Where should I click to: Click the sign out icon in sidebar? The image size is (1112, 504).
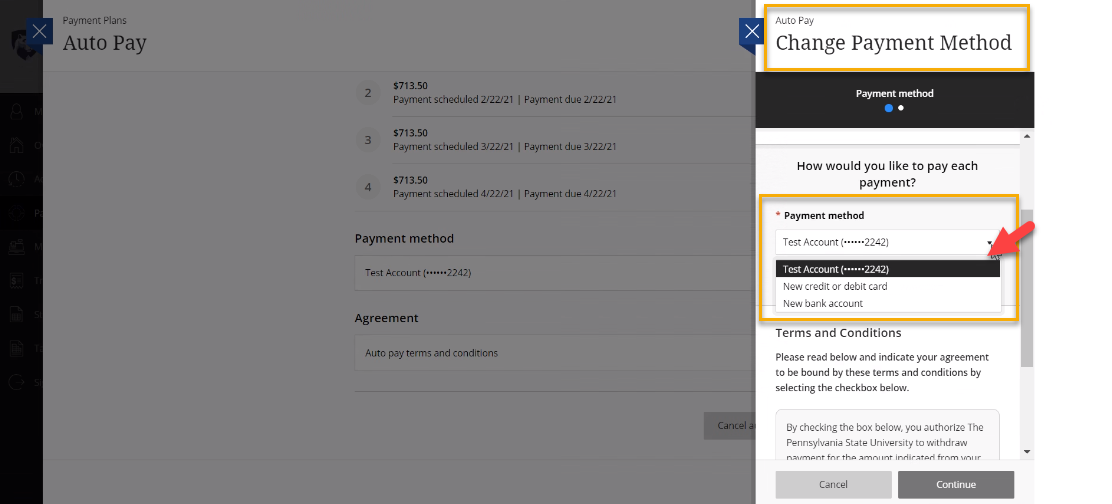point(17,383)
